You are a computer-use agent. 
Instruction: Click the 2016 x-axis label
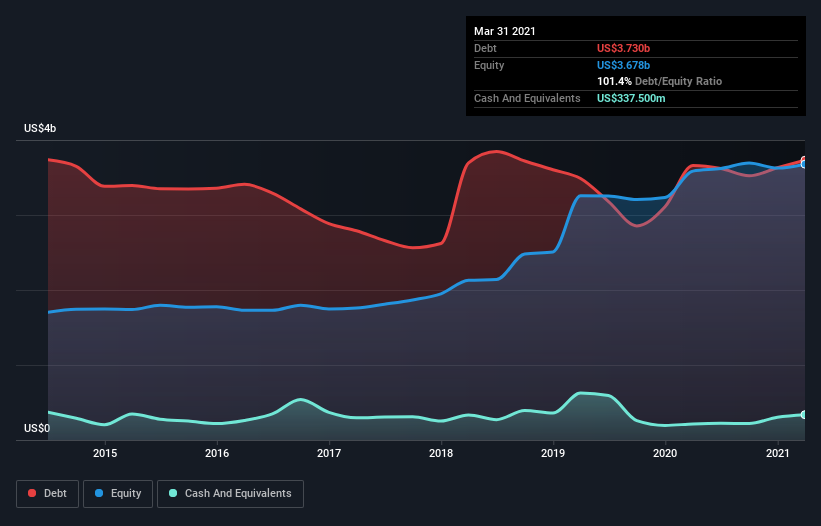point(217,453)
